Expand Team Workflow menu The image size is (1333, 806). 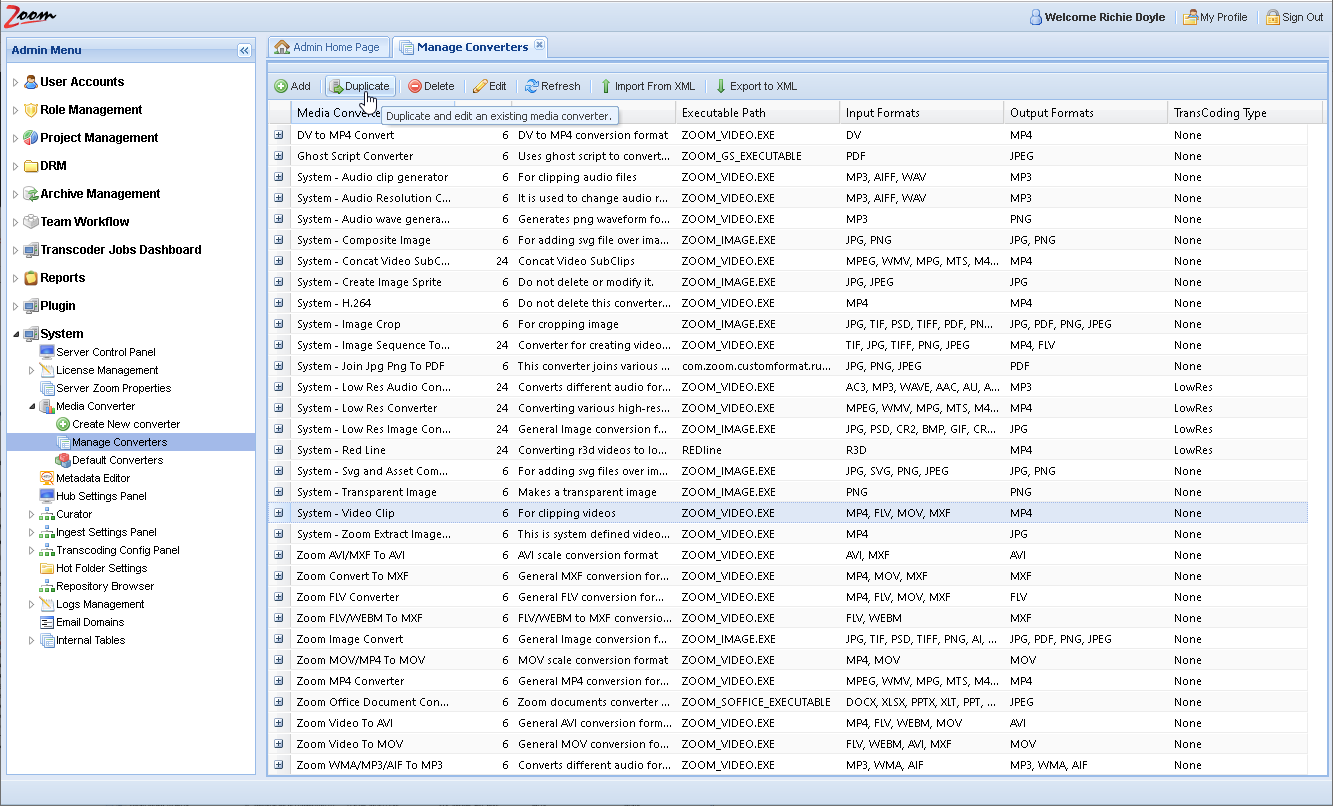click(x=15, y=222)
